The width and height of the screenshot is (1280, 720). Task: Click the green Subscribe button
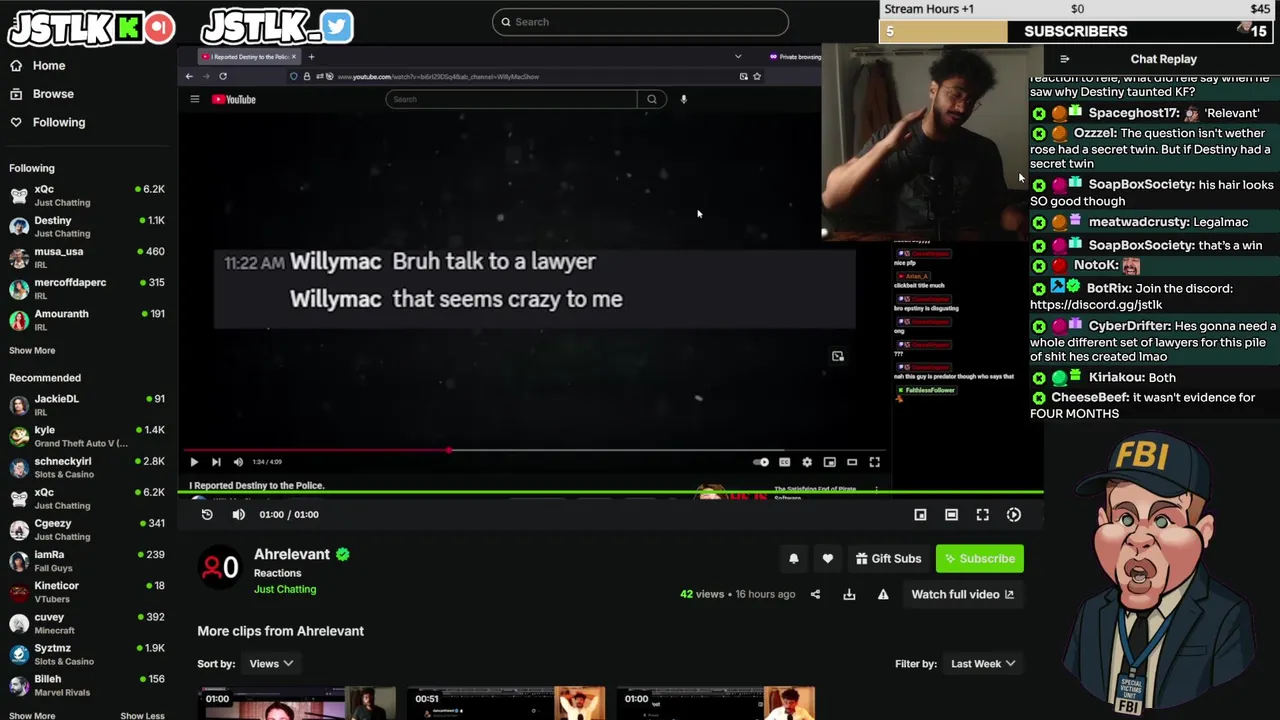coord(980,559)
